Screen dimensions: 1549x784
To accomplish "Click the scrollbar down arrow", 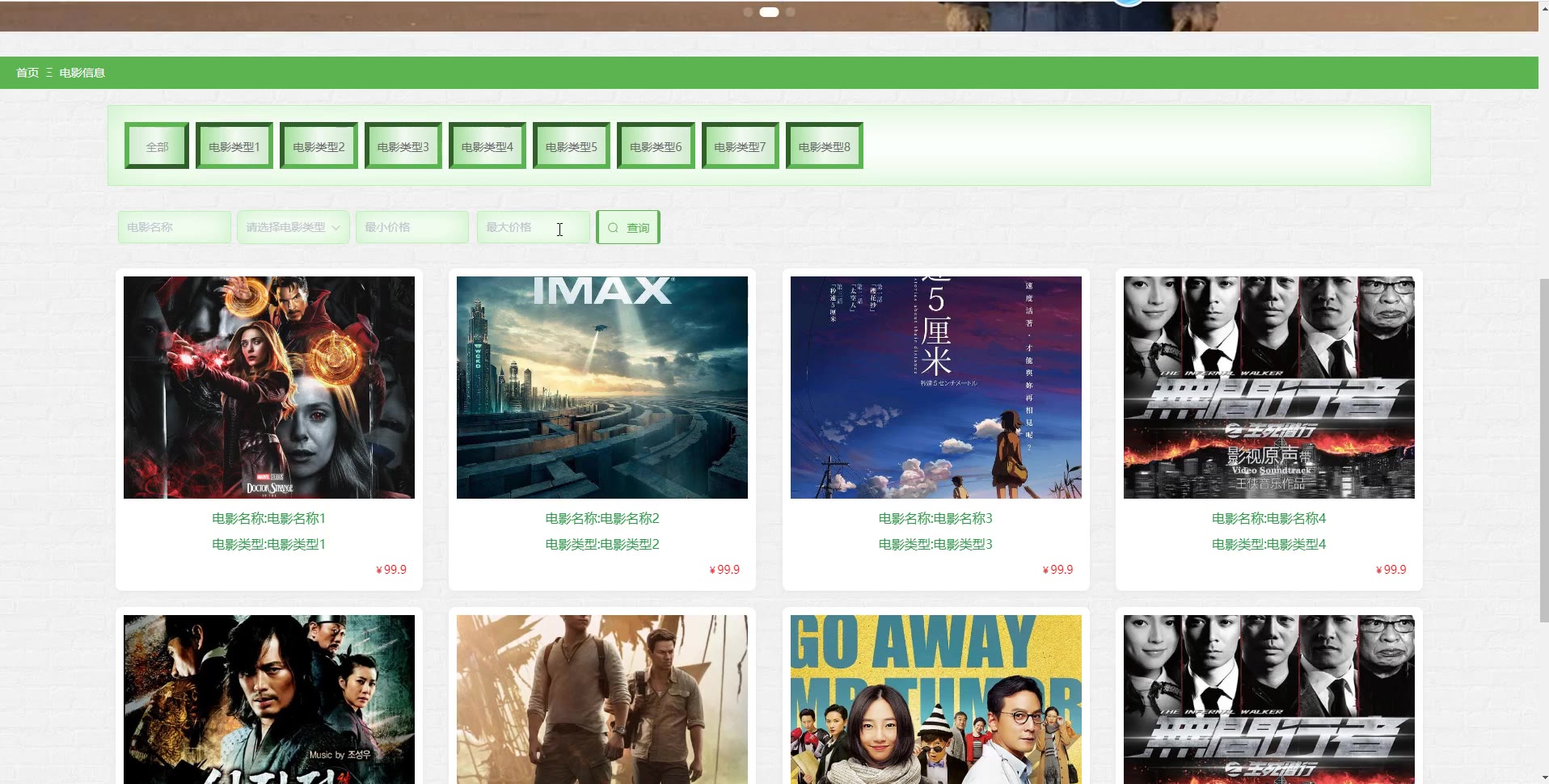I will coord(1543,778).
